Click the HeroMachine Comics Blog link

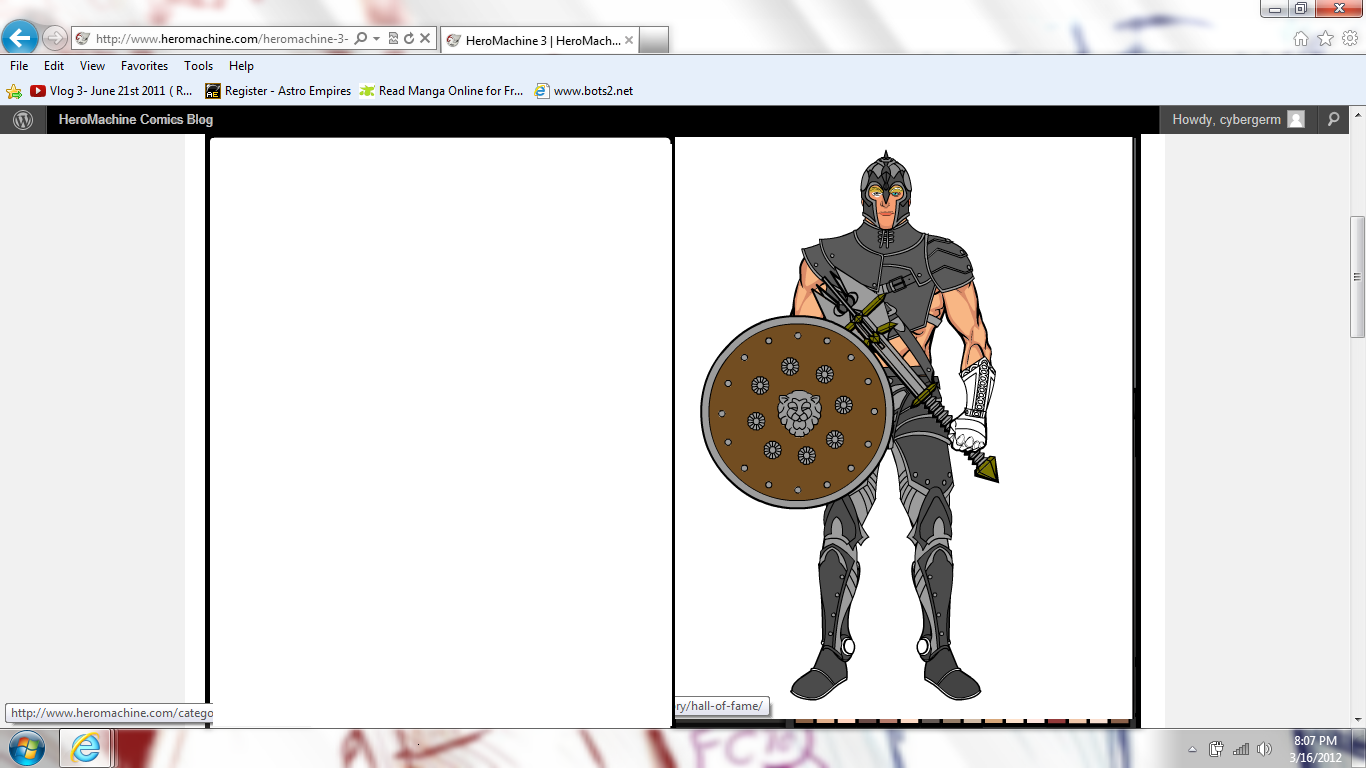click(136, 120)
